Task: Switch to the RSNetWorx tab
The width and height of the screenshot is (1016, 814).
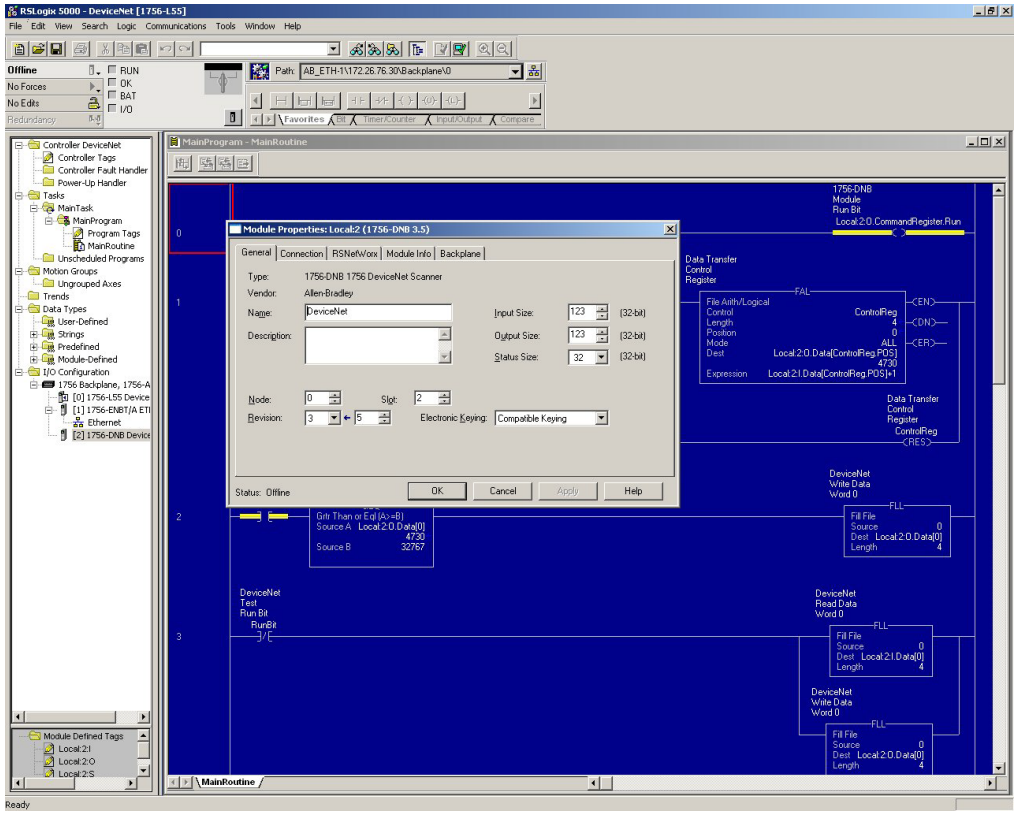Action: coord(354,253)
